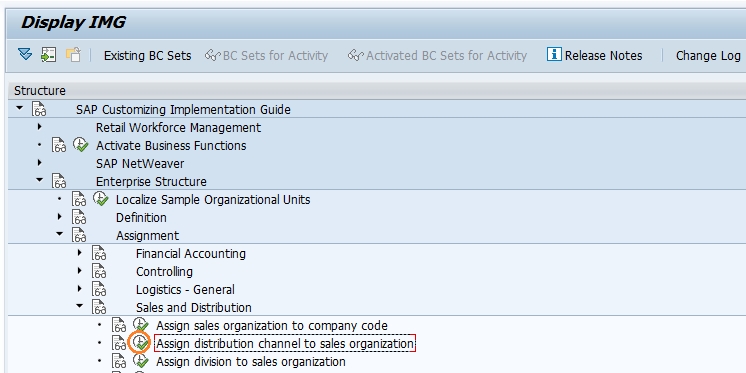The width and height of the screenshot is (746, 373).
Task: Expand the Financial Accounting node
Action: point(79,253)
